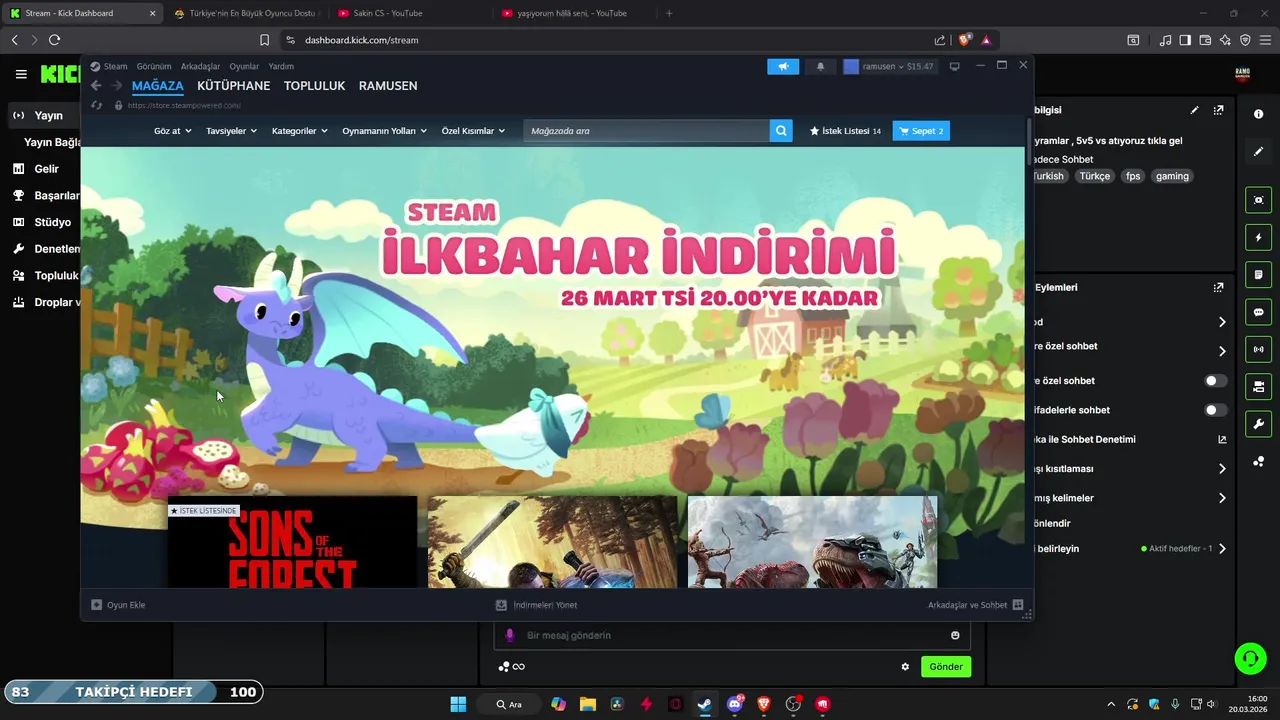This screenshot has height=720, width=1280.
Task: Toggle the chat bubble widget icon
Action: (x=1259, y=312)
